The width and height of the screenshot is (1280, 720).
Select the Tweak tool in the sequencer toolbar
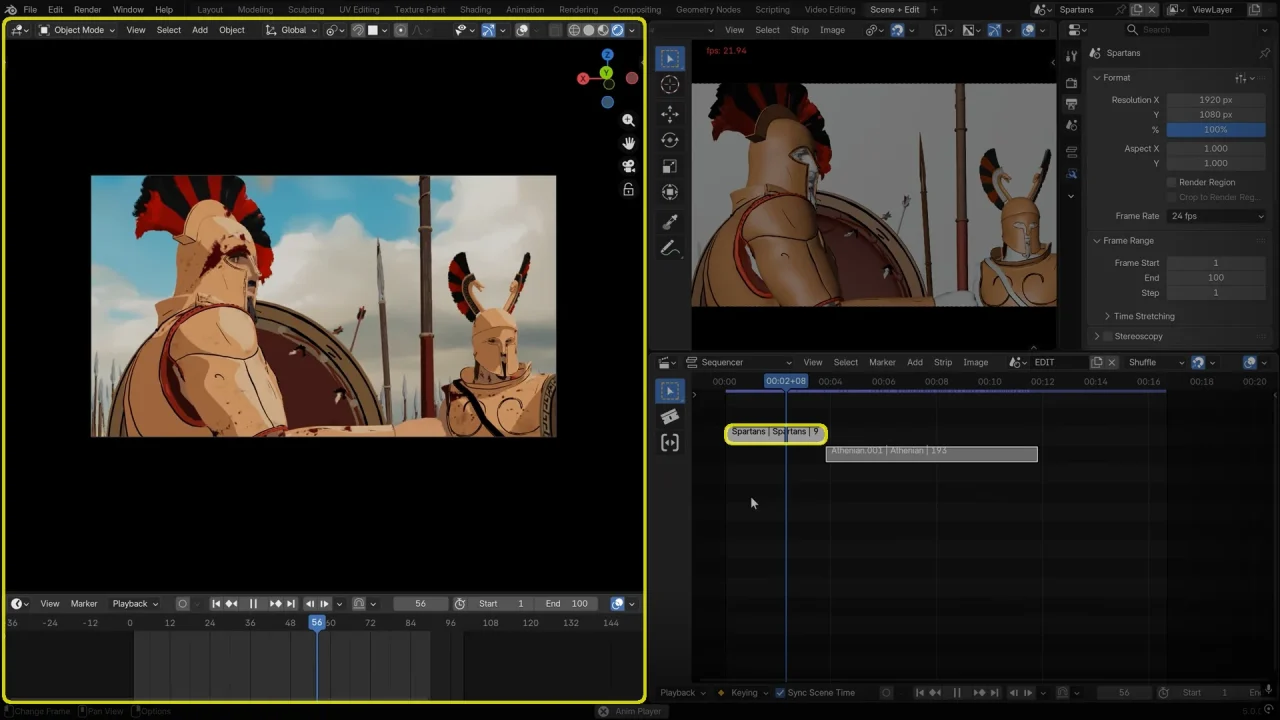point(670,389)
